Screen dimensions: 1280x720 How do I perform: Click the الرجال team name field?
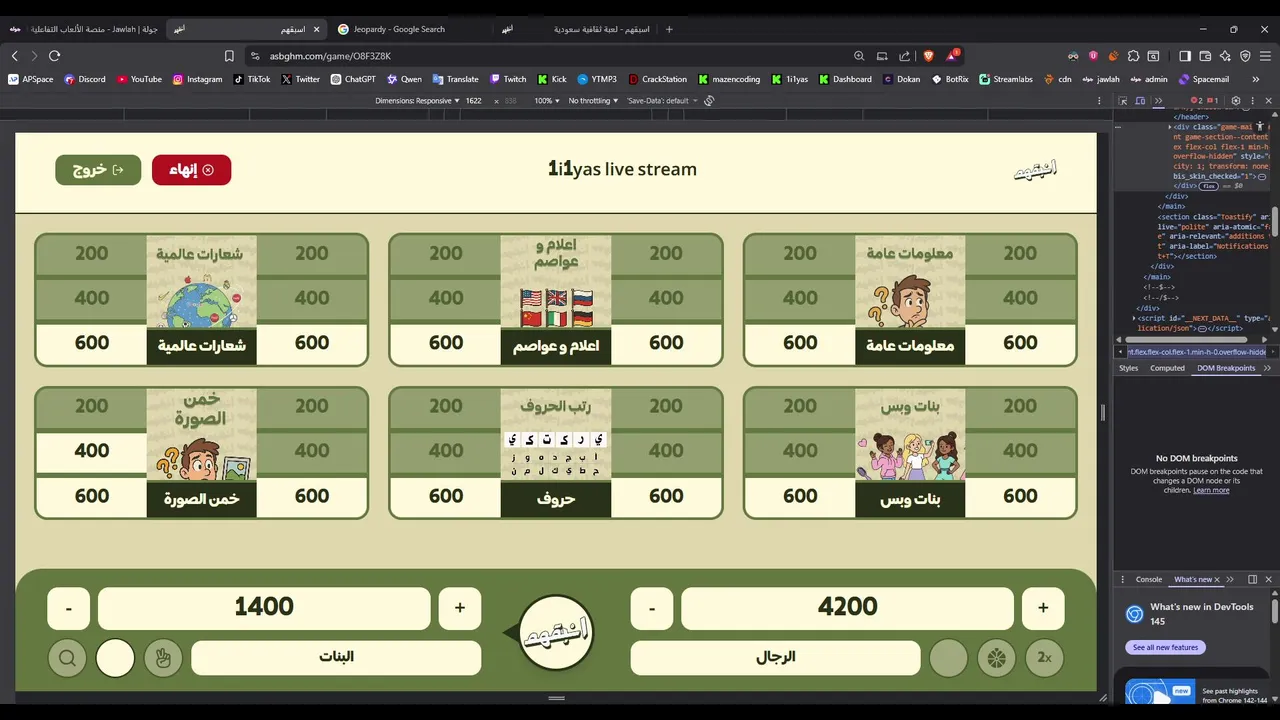pyautogui.click(x=775, y=658)
